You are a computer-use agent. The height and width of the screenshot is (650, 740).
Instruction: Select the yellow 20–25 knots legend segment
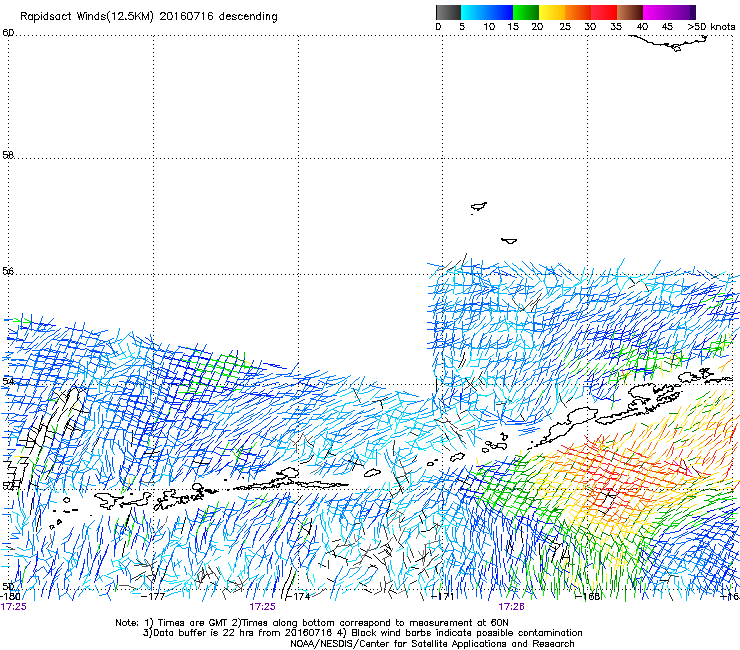tap(552, 12)
